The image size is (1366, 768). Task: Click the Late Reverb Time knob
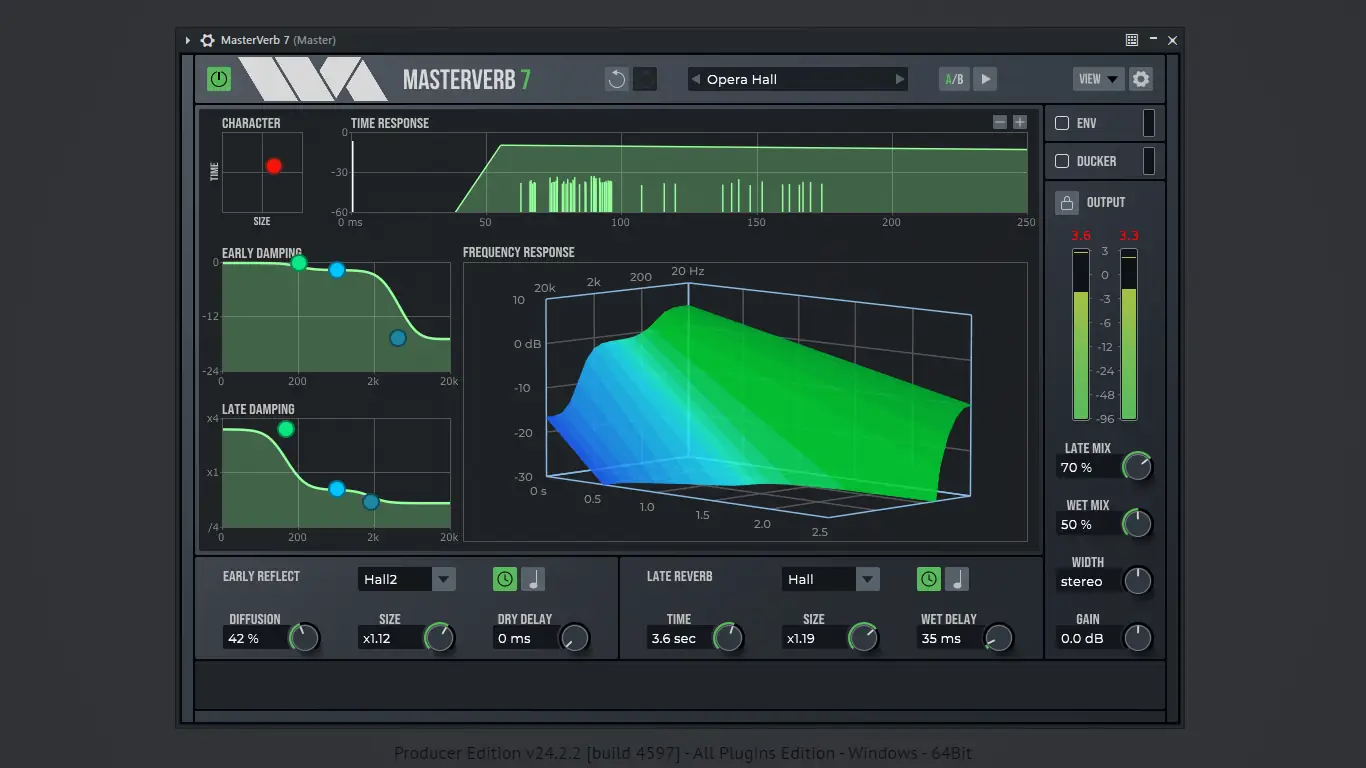(728, 638)
